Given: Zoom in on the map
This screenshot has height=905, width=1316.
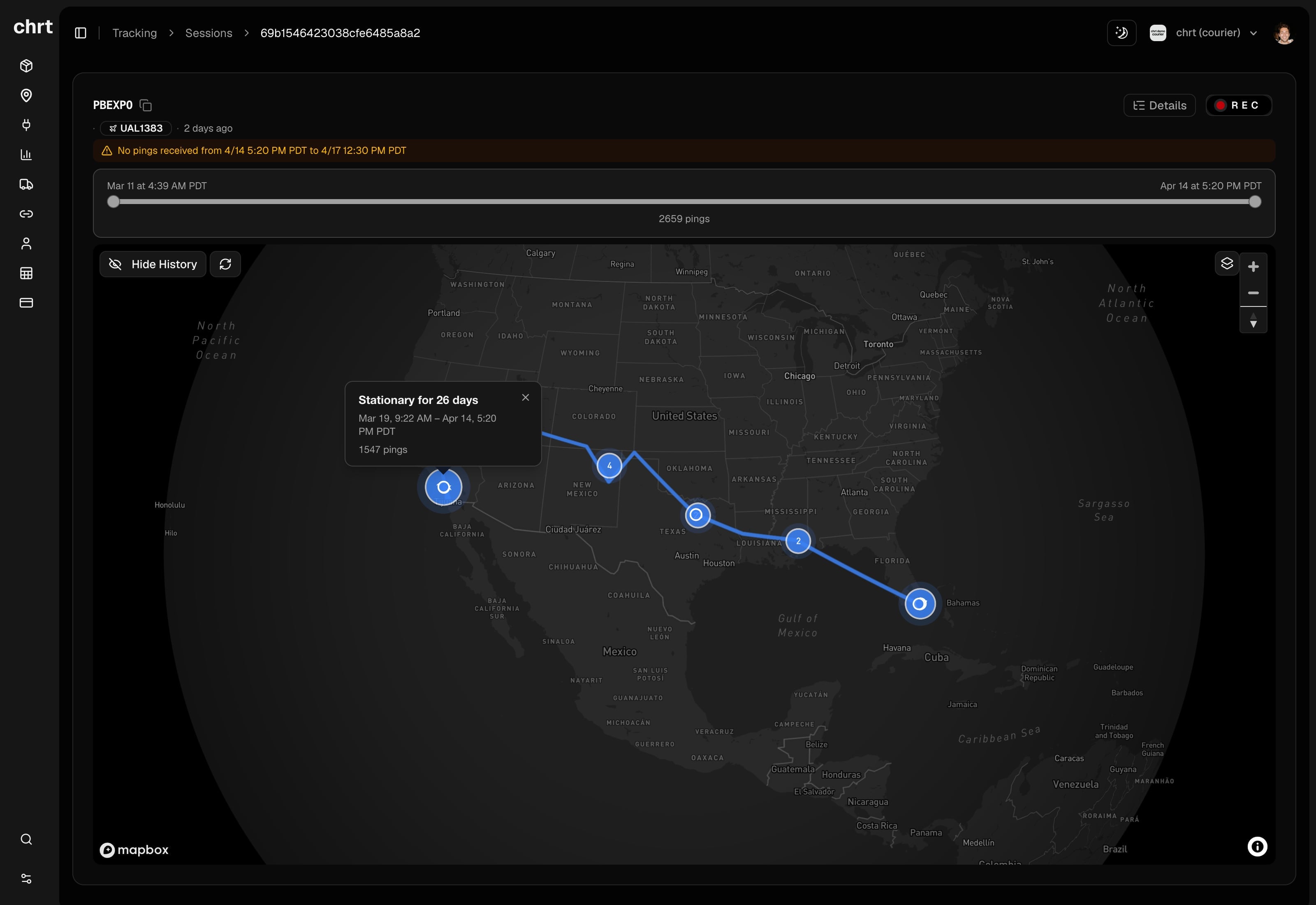Looking at the screenshot, I should [x=1253, y=267].
